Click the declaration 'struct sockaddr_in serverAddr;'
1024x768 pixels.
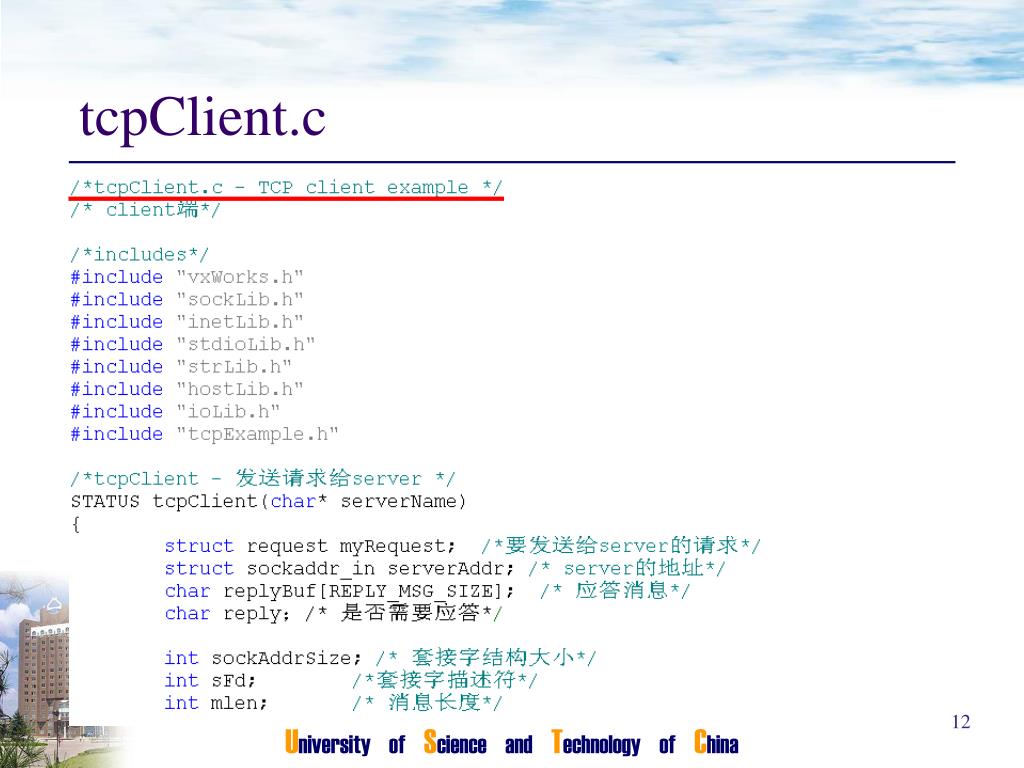(339, 569)
